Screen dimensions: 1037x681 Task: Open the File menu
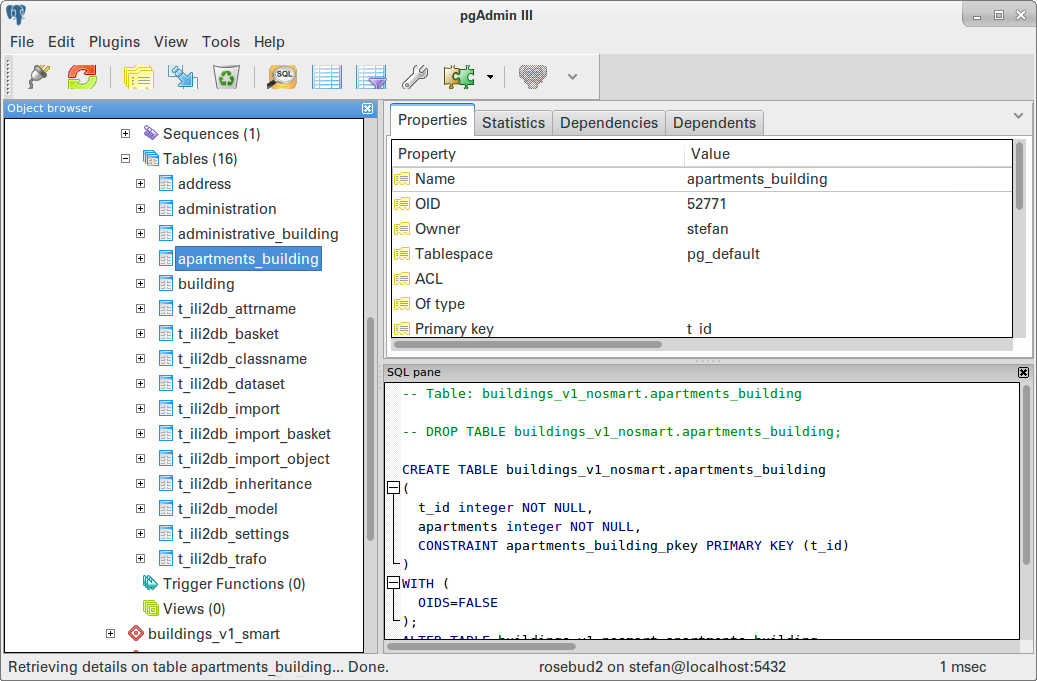(22, 42)
